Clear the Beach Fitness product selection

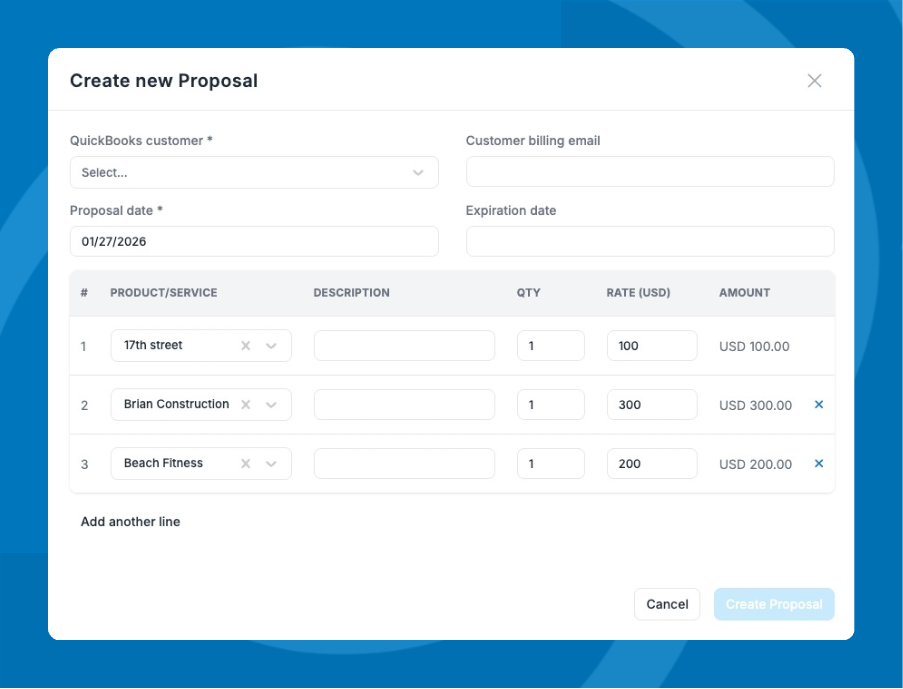pyautogui.click(x=246, y=464)
